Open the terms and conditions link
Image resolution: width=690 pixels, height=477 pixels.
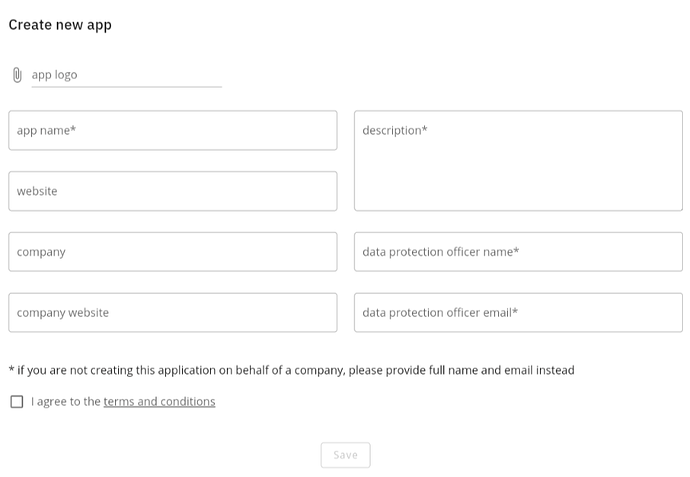click(159, 402)
